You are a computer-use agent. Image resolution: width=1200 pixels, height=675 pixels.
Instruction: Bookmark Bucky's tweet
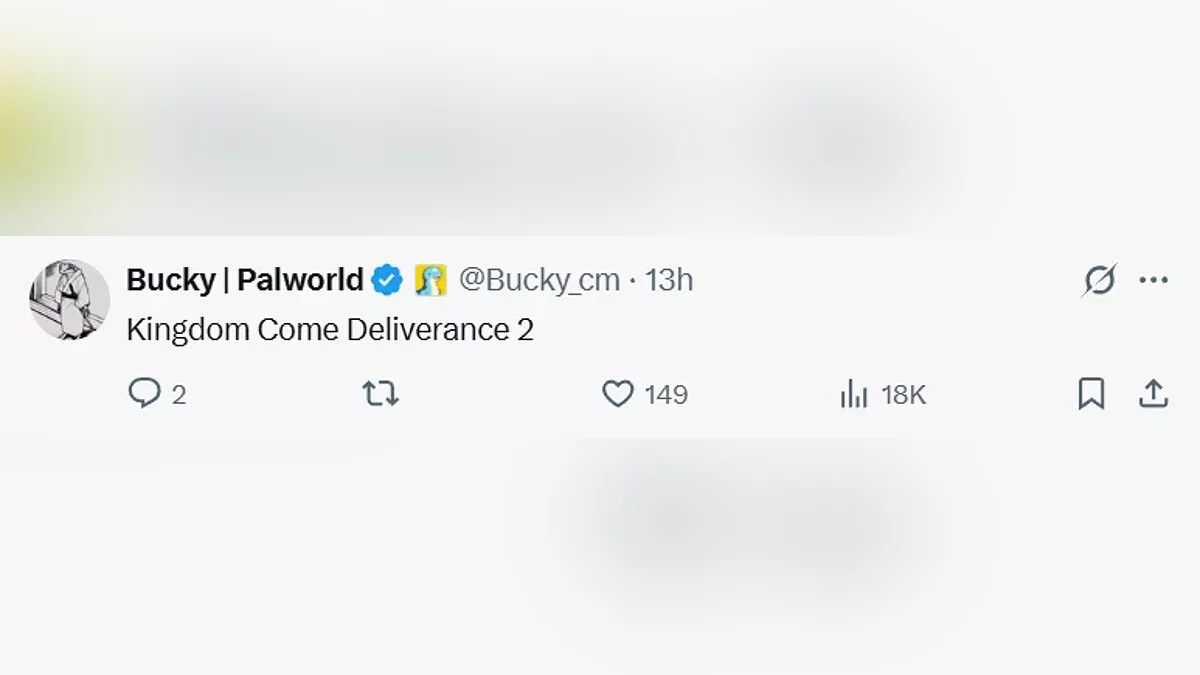pos(1091,394)
